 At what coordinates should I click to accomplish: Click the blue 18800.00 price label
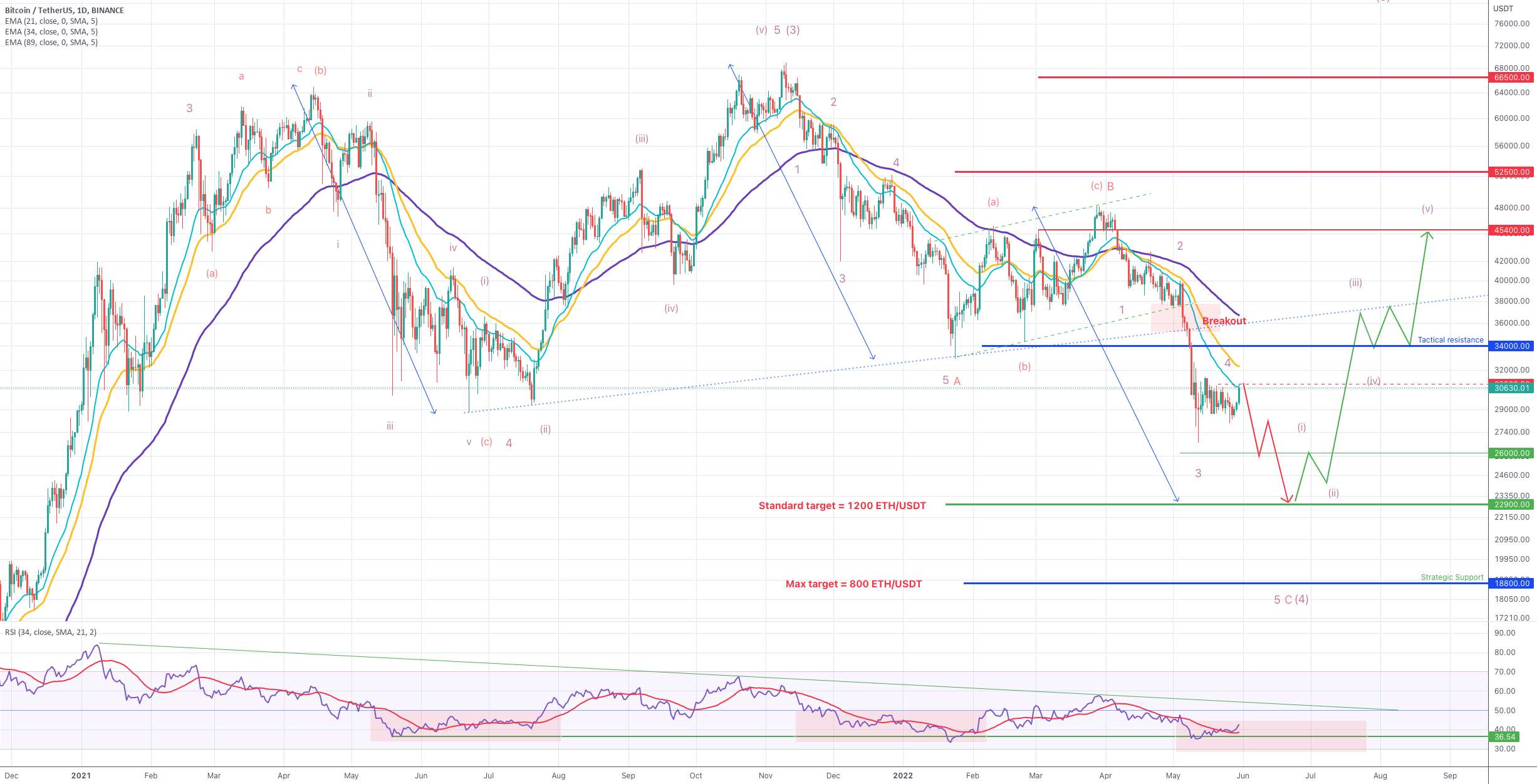coord(1511,583)
